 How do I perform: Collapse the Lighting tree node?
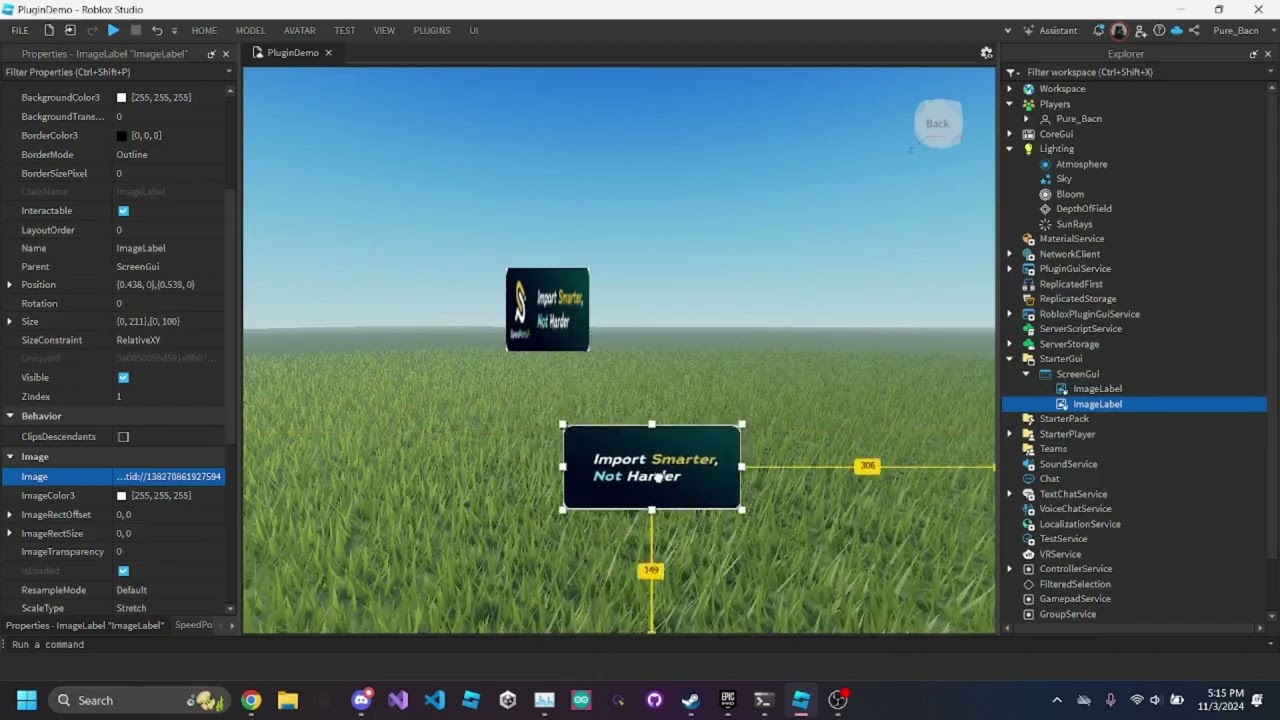pyautogui.click(x=1010, y=149)
